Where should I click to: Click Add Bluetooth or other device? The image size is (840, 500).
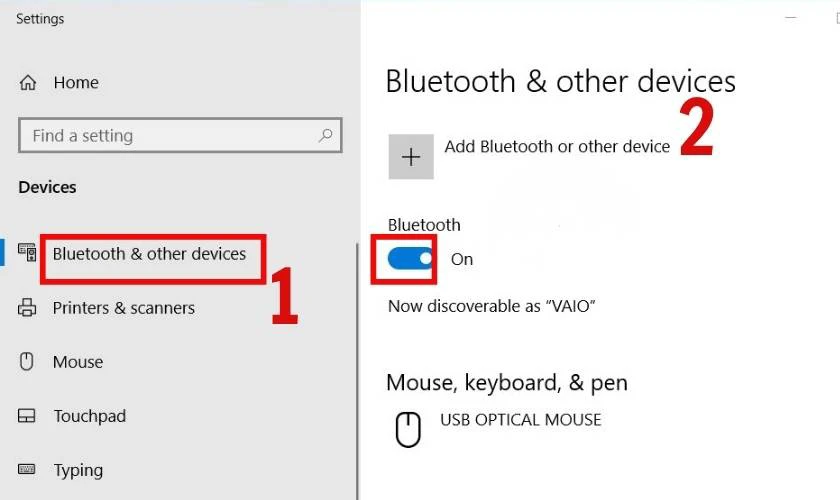[x=557, y=147]
